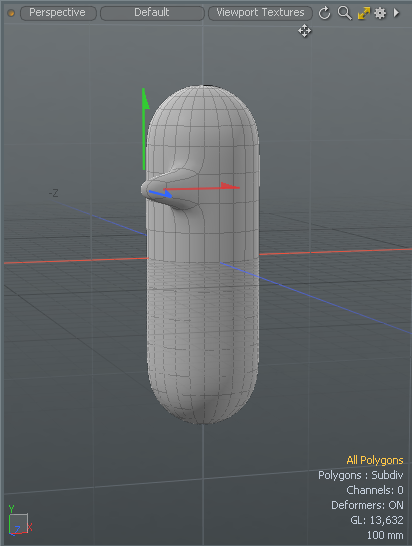The width and height of the screenshot is (412, 546).
Task: Click the XYZ axis orientation gizmo
Action: click(19, 521)
